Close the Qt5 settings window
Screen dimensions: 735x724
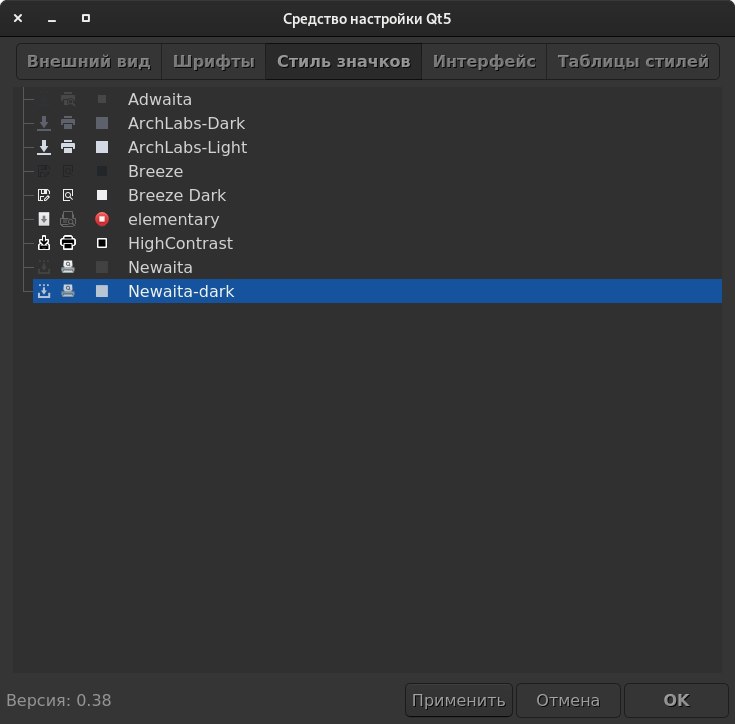(18, 18)
